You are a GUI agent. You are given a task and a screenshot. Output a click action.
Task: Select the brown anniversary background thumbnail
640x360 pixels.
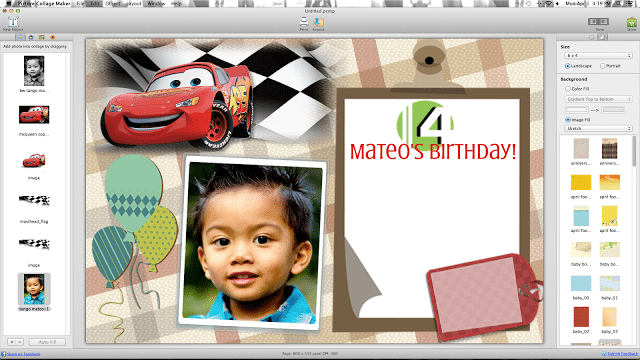[609, 148]
